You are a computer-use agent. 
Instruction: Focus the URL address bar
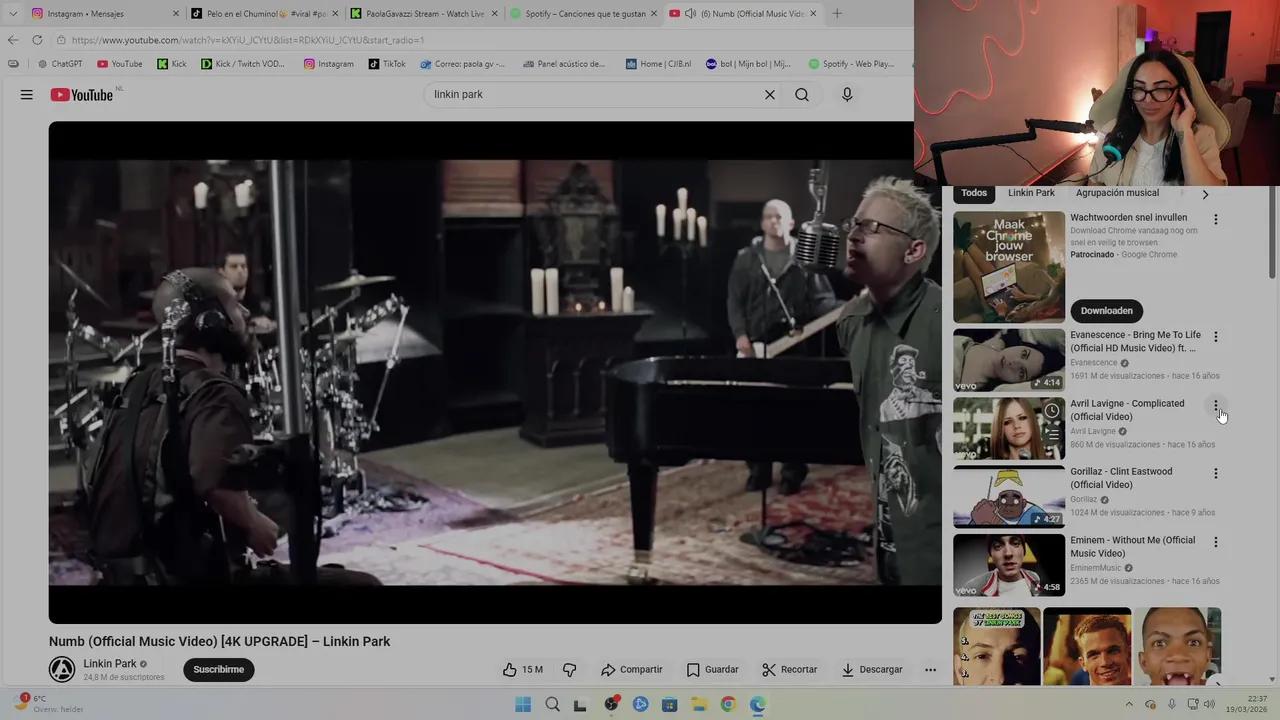[x=480, y=40]
